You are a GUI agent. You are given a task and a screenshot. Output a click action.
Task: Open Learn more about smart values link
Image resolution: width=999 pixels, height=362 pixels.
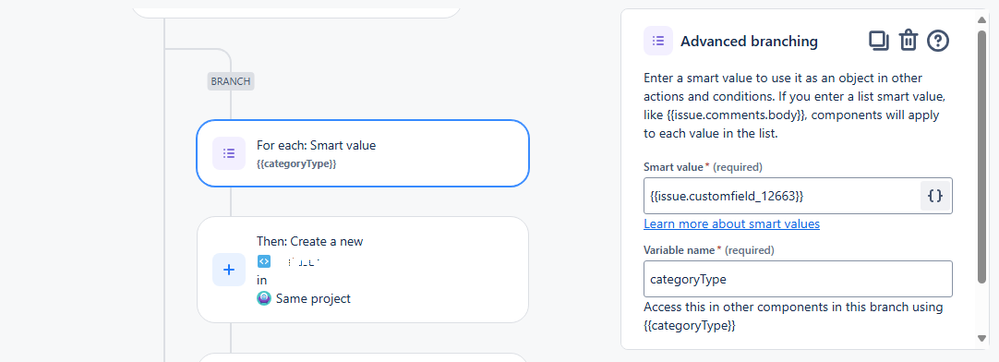(x=731, y=224)
